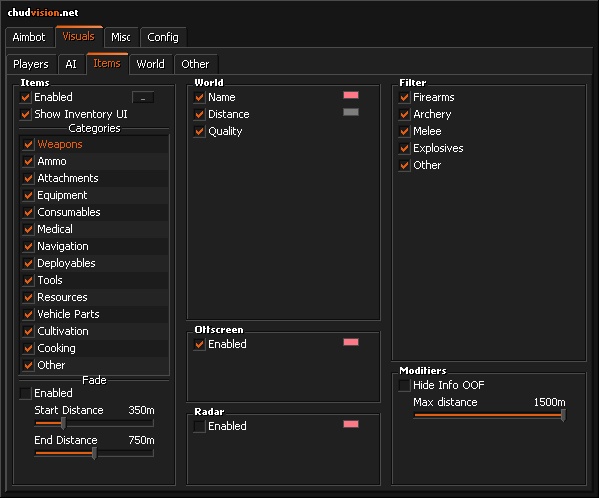Open the Config tab
Screen dimensions: 599x498
click(163, 37)
